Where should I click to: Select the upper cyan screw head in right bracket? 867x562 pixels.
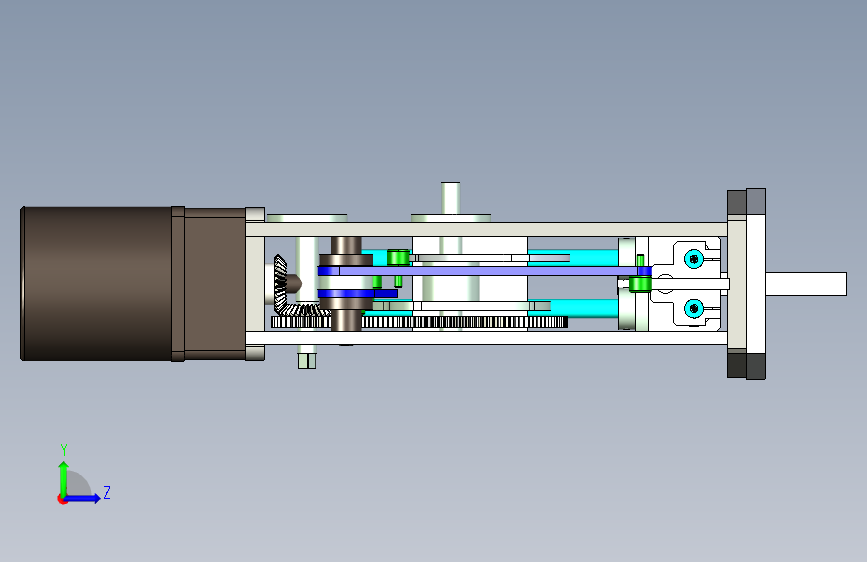tap(694, 258)
